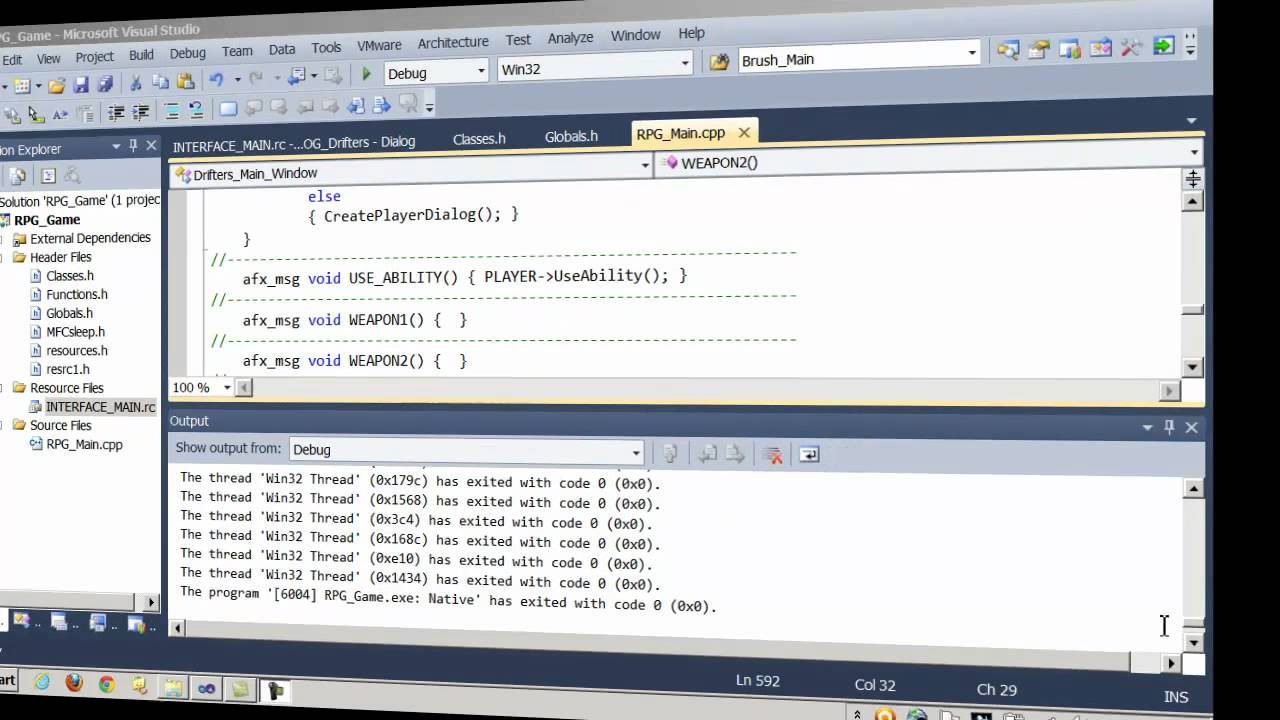Toggle a bookmark on the current line
1280x720 pixels.
point(228,109)
